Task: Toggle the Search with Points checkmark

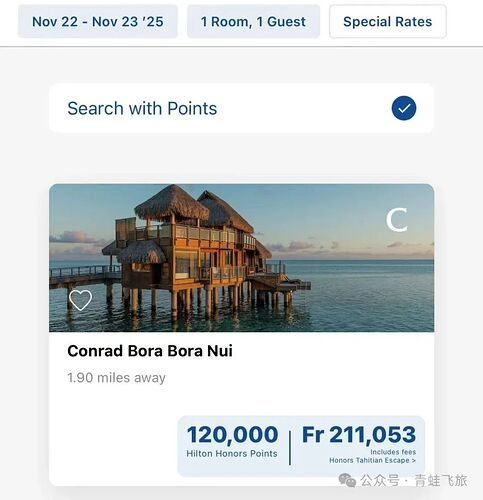Action: [404, 108]
